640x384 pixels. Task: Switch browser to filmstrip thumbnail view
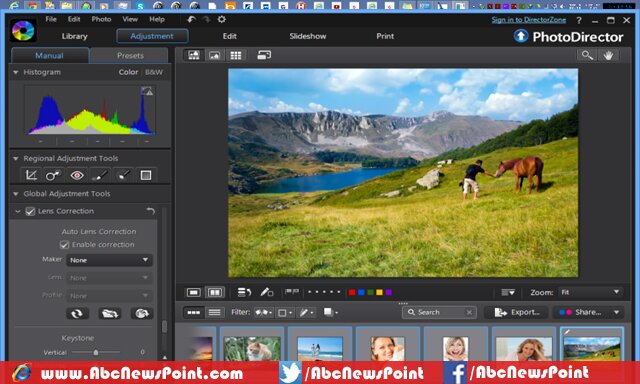click(193, 313)
